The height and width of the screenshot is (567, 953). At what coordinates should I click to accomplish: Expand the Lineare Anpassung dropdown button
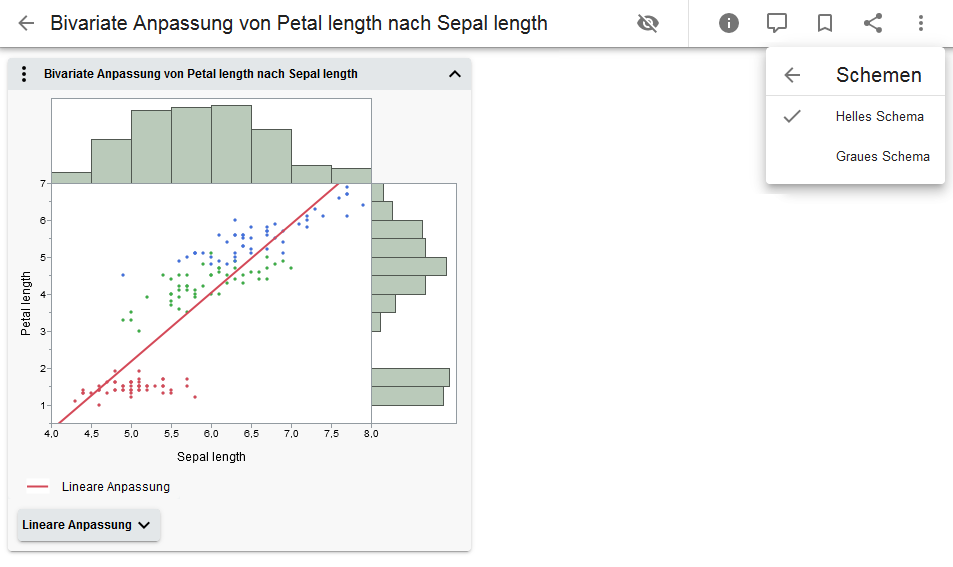coord(89,525)
